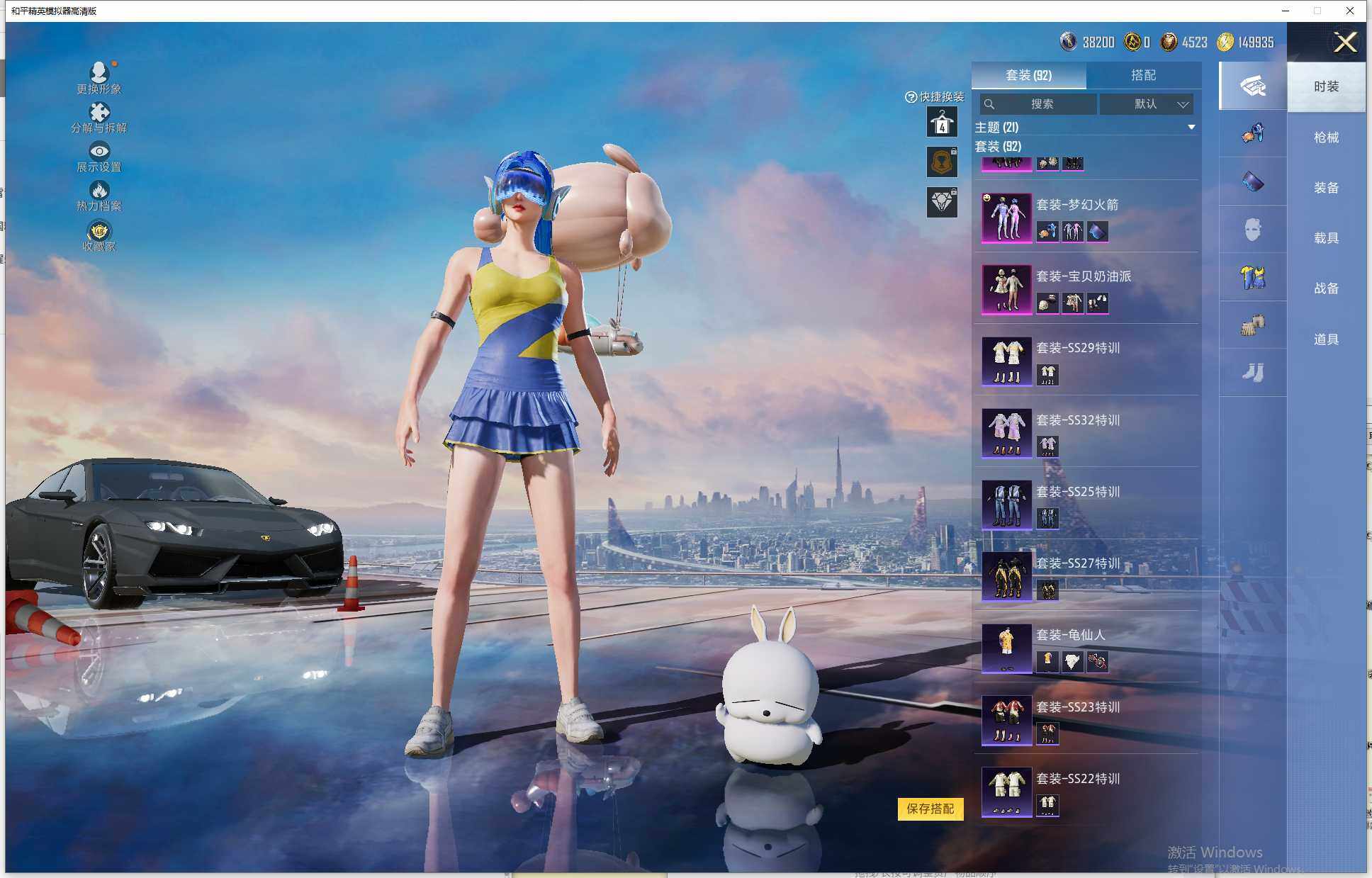Toggle 展示设置 eye display settings
The width and height of the screenshot is (1372, 878).
point(99,151)
